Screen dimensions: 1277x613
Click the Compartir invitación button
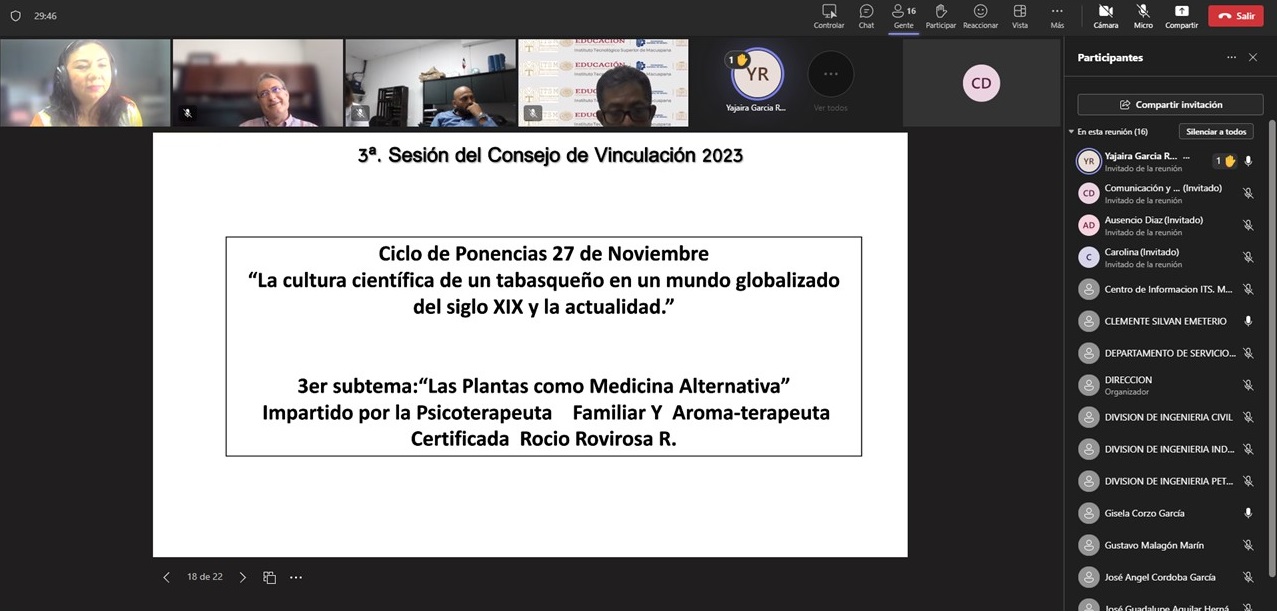pyautogui.click(x=1171, y=104)
